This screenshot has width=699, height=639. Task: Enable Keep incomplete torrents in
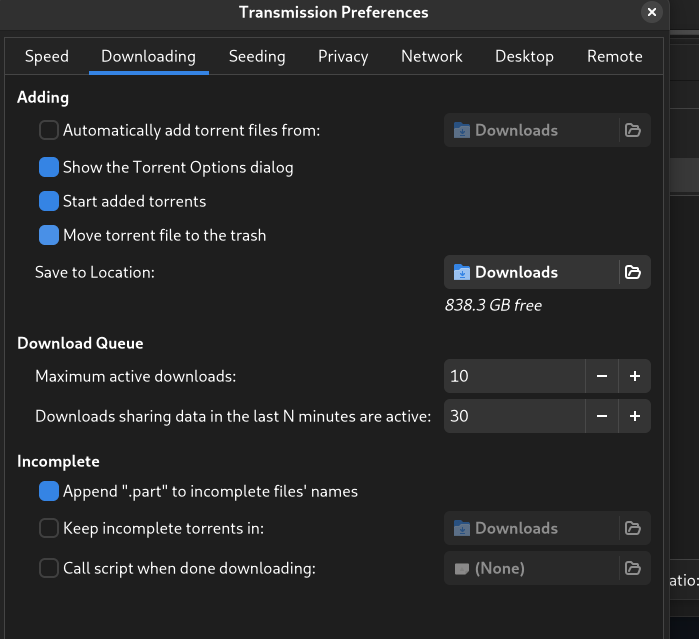click(x=49, y=528)
